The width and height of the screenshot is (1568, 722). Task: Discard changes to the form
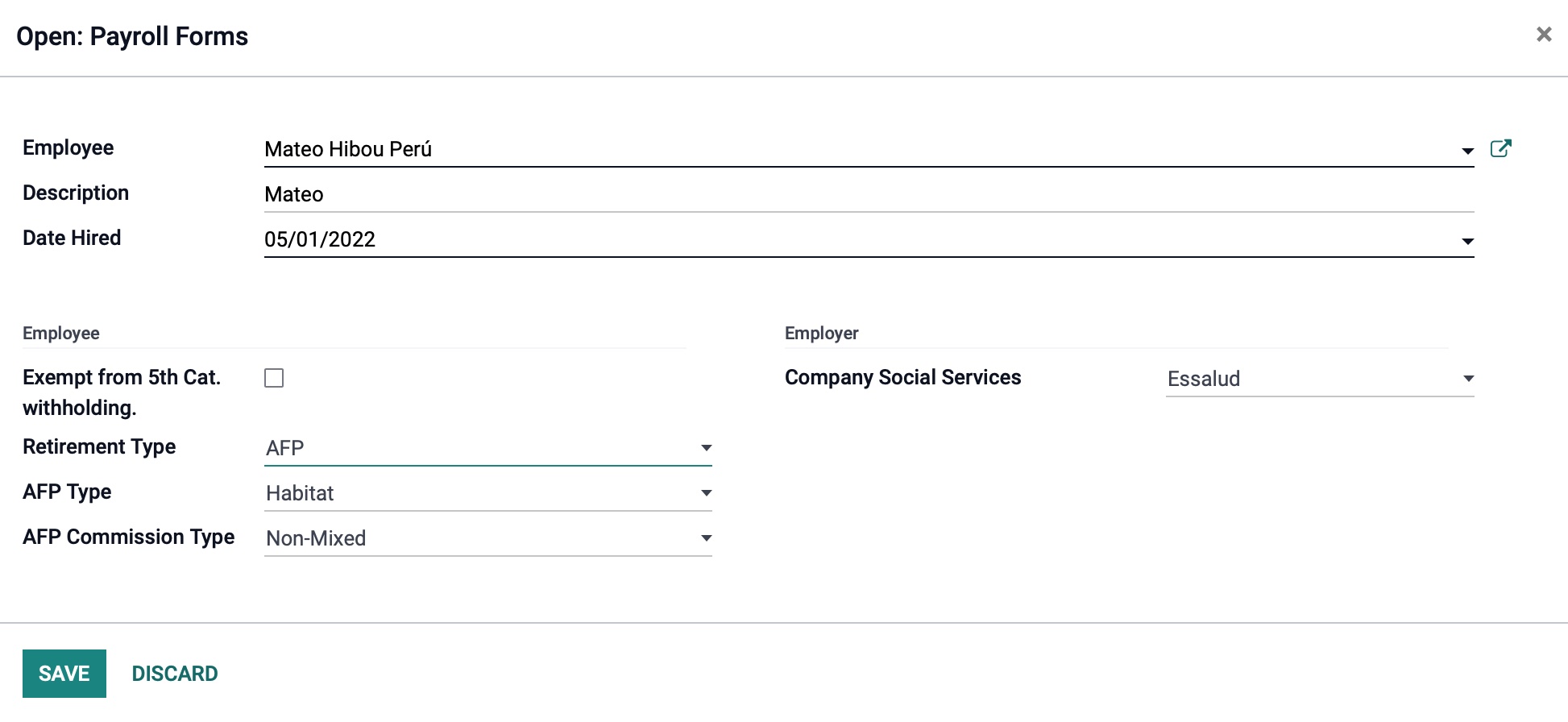pos(175,674)
